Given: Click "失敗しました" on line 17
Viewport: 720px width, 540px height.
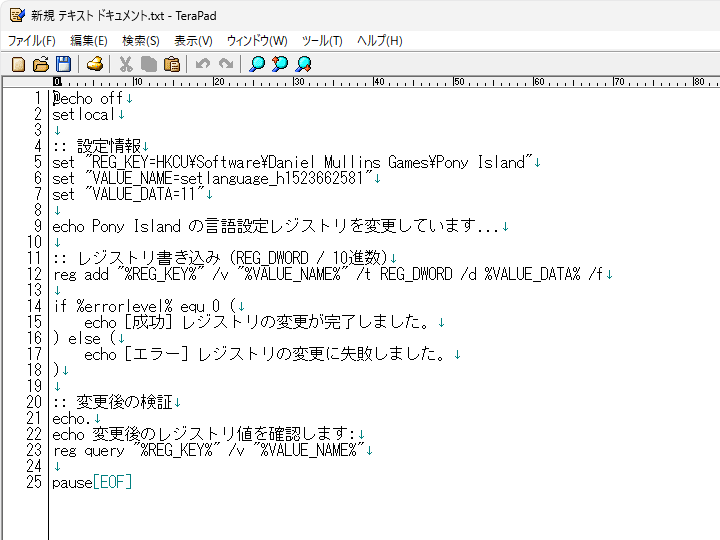Looking at the screenshot, I should 388,354.
